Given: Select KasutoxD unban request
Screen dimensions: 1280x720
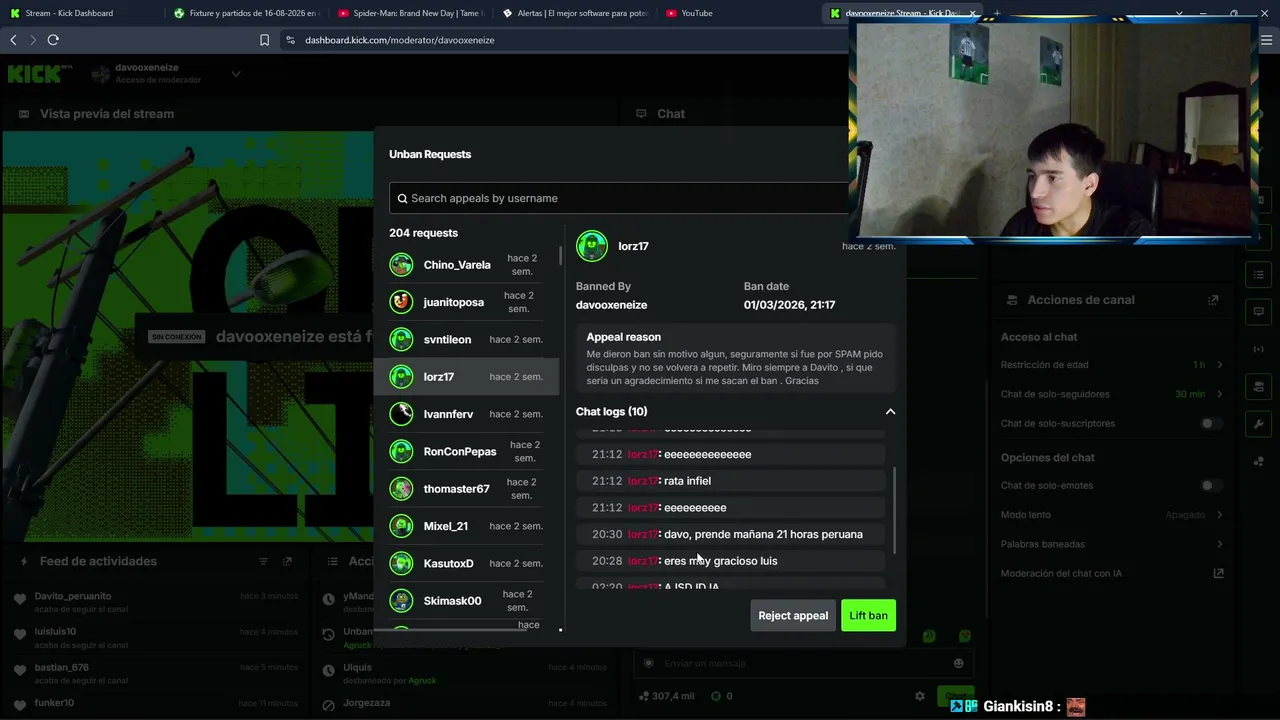Looking at the screenshot, I should [x=466, y=563].
